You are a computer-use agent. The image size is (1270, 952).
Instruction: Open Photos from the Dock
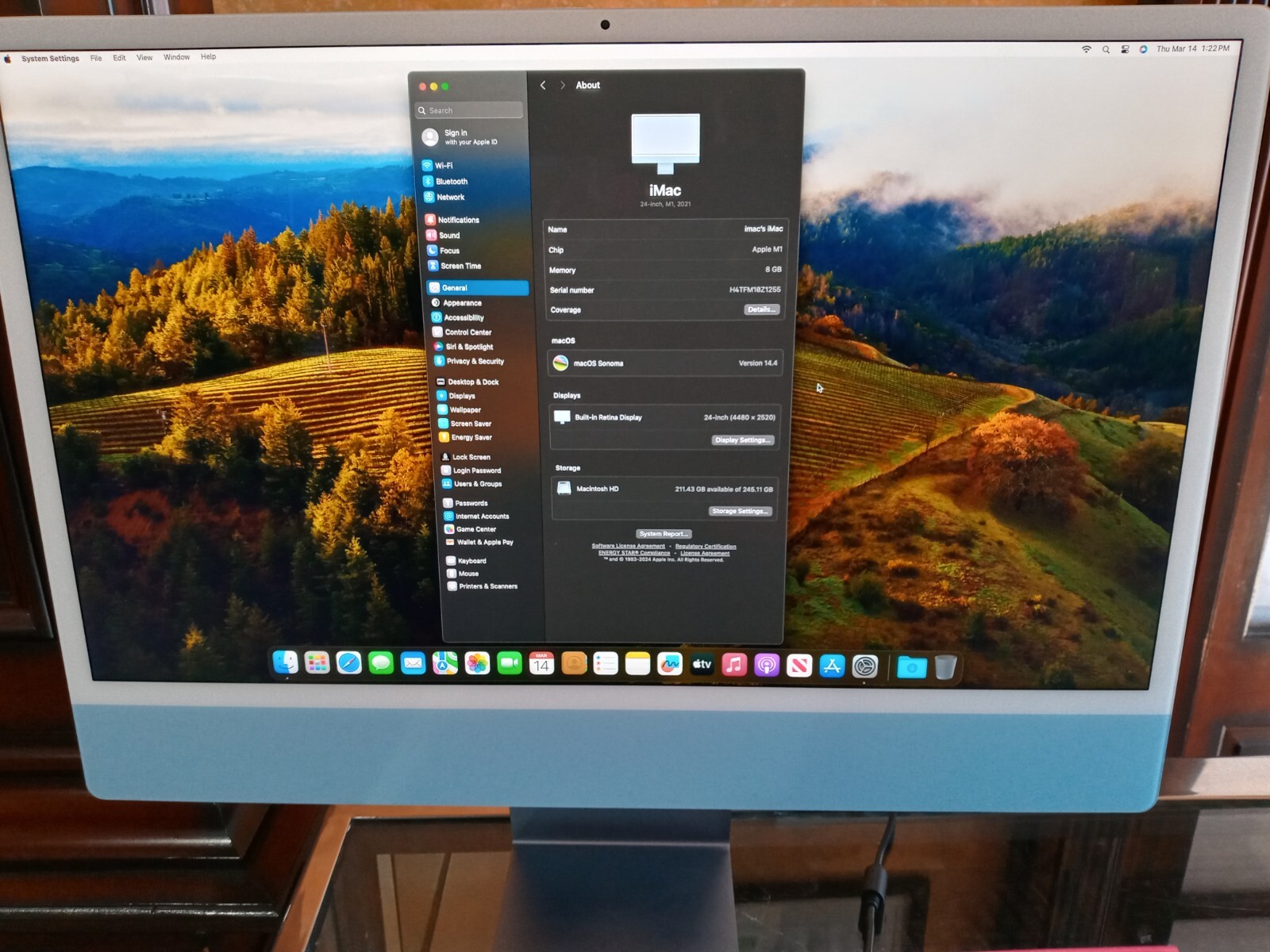[477, 663]
